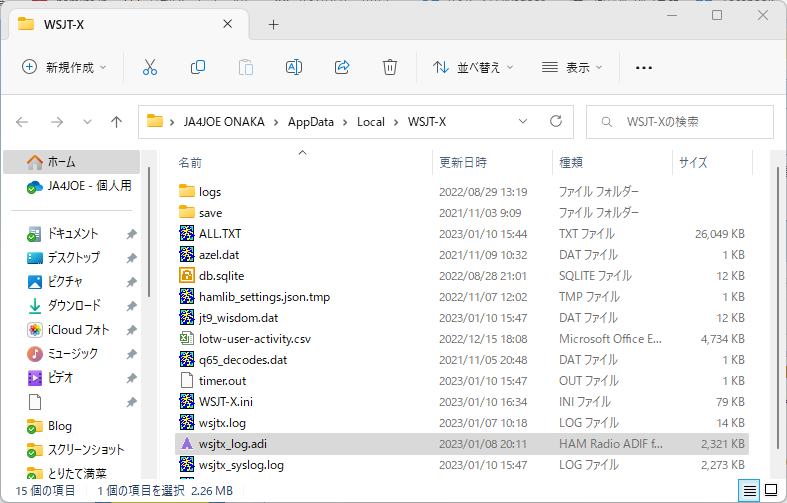Viewport: 787px width, 503px height.
Task: Add a new tab with plus button
Action: [x=273, y=25]
